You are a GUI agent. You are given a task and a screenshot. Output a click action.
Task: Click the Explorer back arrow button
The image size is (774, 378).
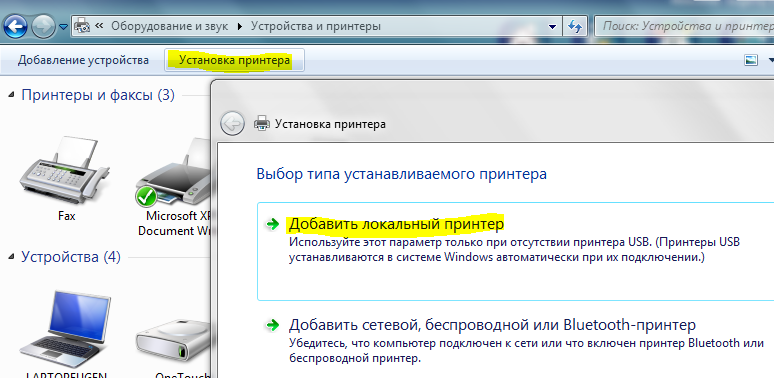15,26
